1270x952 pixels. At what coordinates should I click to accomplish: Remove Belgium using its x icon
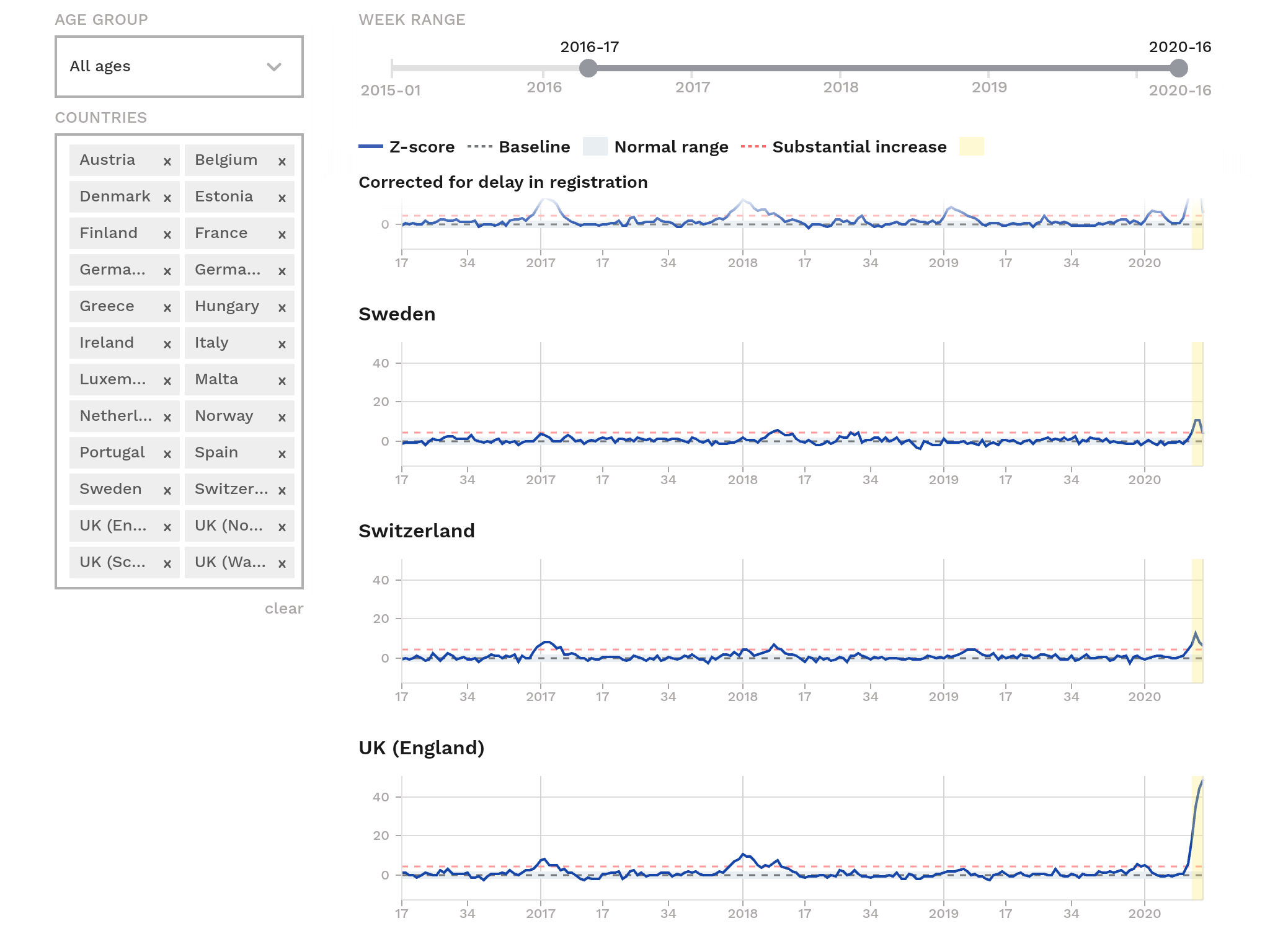click(x=282, y=162)
